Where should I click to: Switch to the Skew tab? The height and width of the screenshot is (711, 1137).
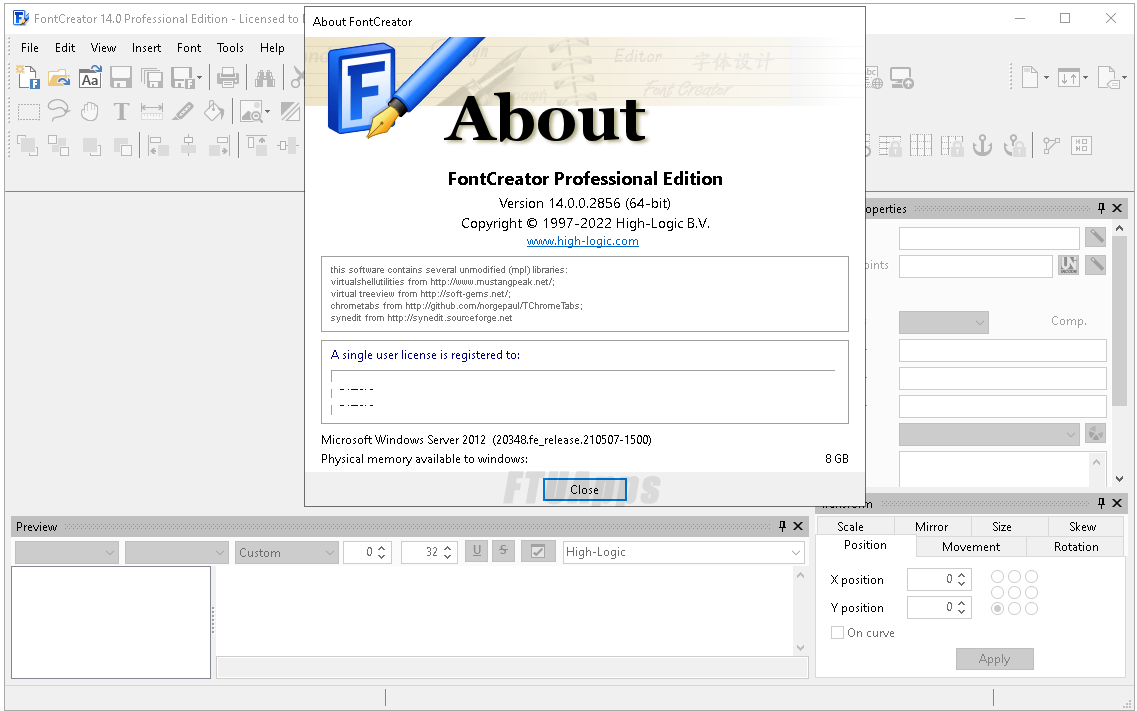click(x=1082, y=527)
